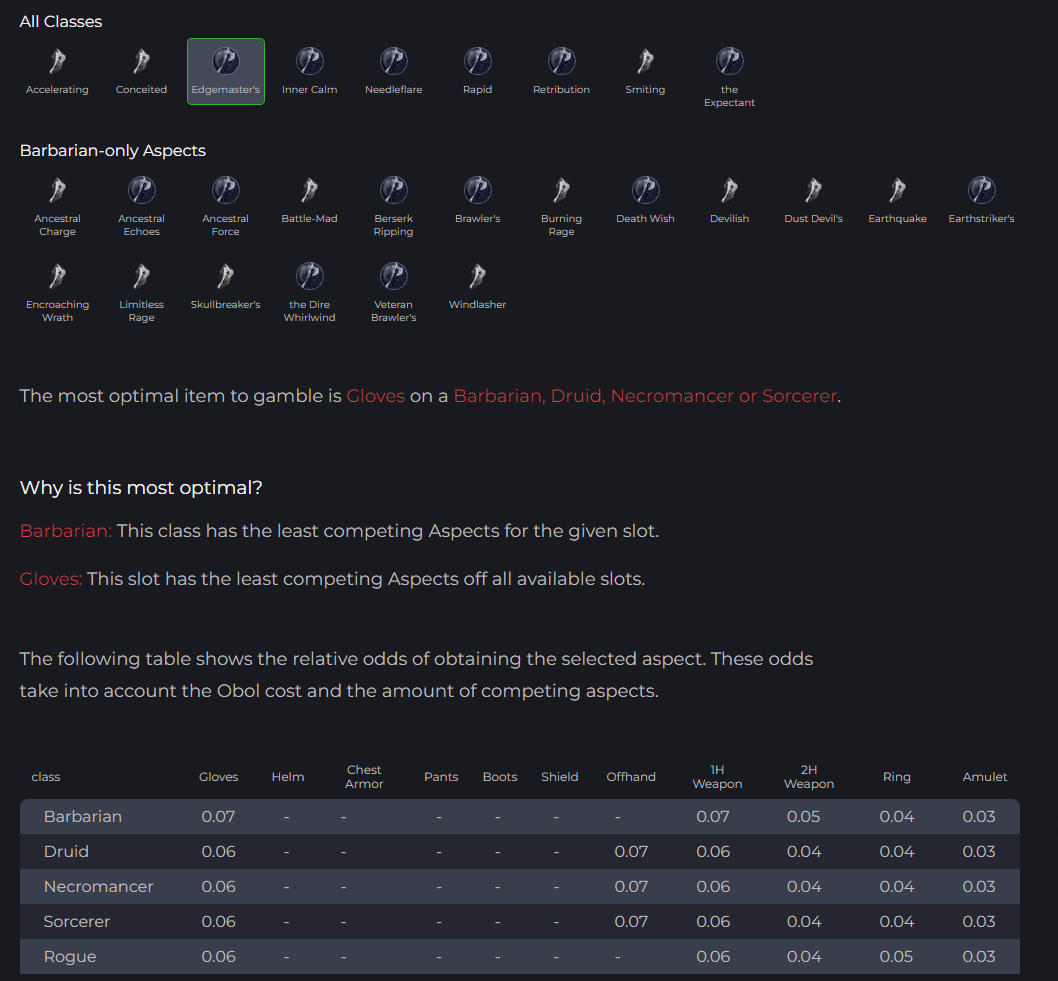1058x981 pixels.
Task: Click the Helm column header
Action: [288, 777]
